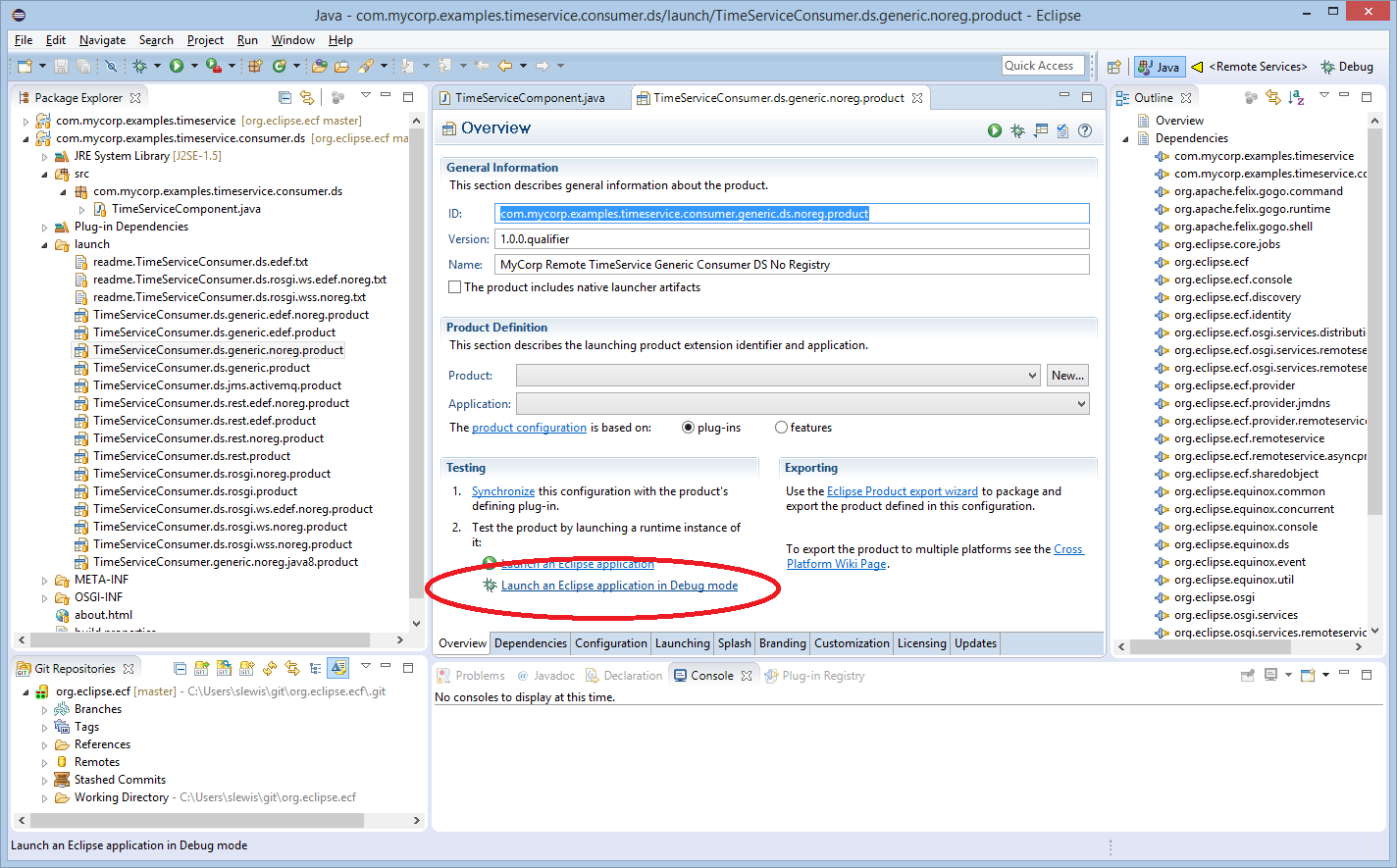Screen dimensions: 1397x868
Task: Collapse all in Package Explorer toolbar
Action: point(285,97)
